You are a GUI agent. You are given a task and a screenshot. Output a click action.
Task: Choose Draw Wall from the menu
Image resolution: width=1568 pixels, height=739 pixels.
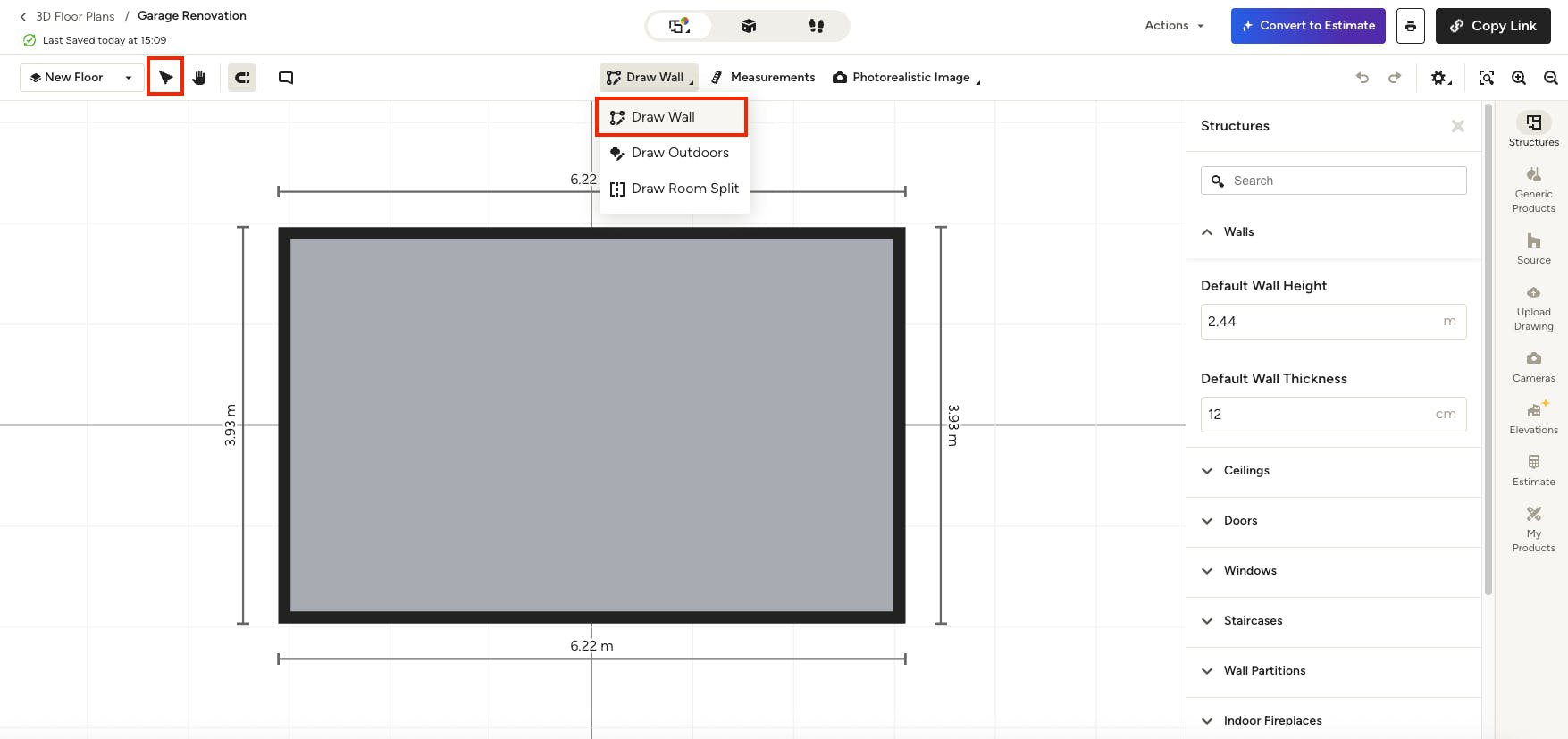pyautogui.click(x=672, y=117)
